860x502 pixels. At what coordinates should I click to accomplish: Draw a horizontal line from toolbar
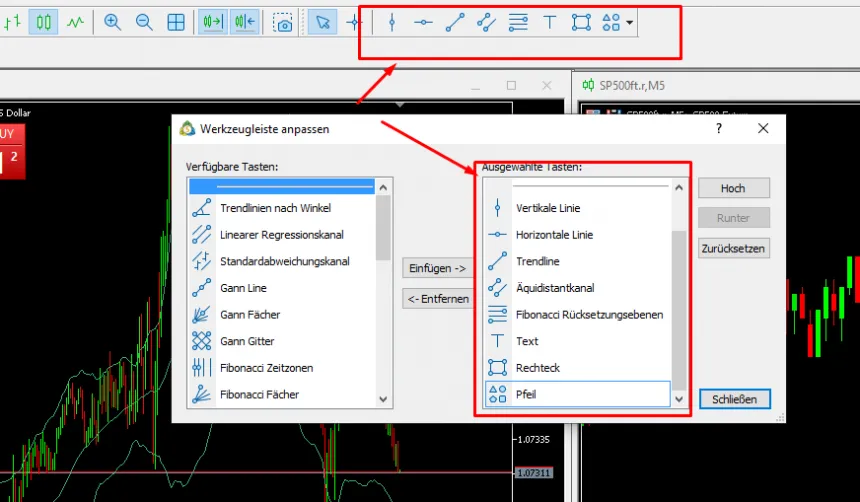point(423,22)
